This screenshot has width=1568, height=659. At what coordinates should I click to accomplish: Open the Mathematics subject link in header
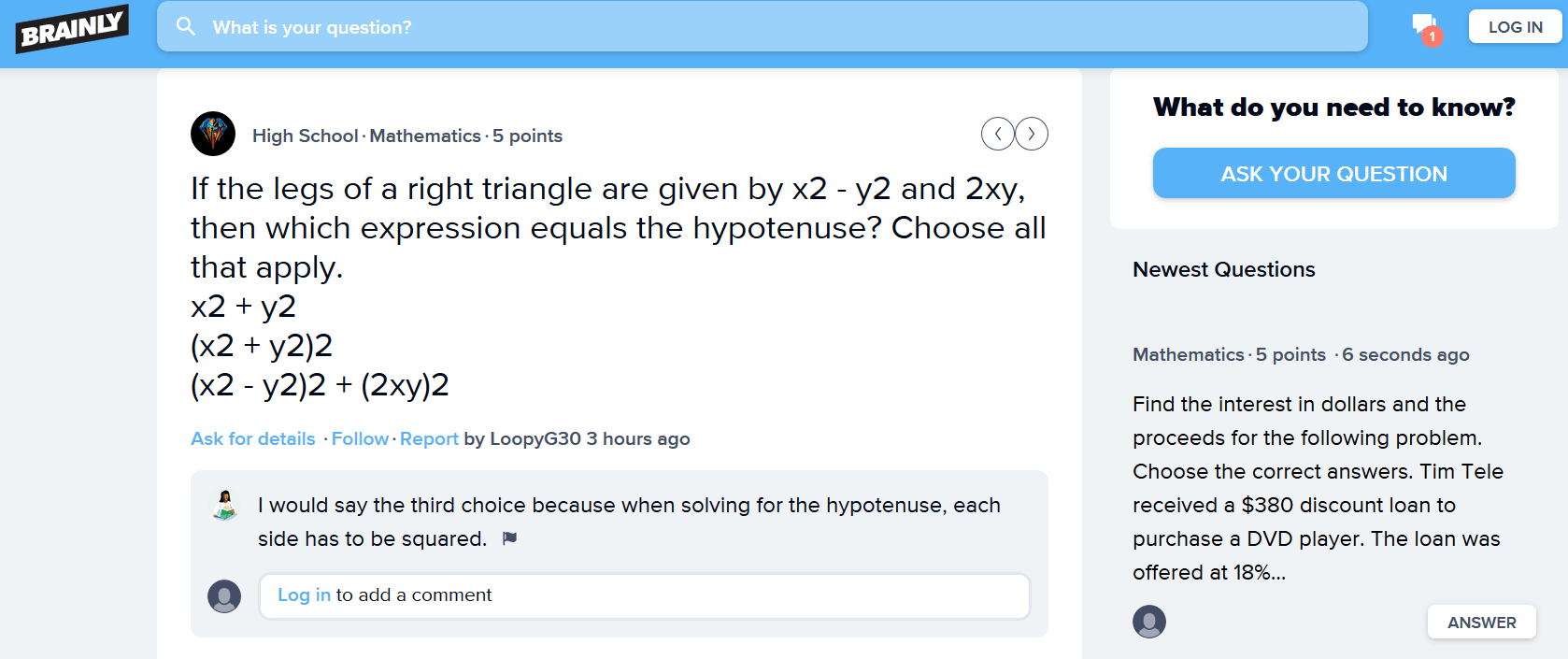click(x=425, y=136)
